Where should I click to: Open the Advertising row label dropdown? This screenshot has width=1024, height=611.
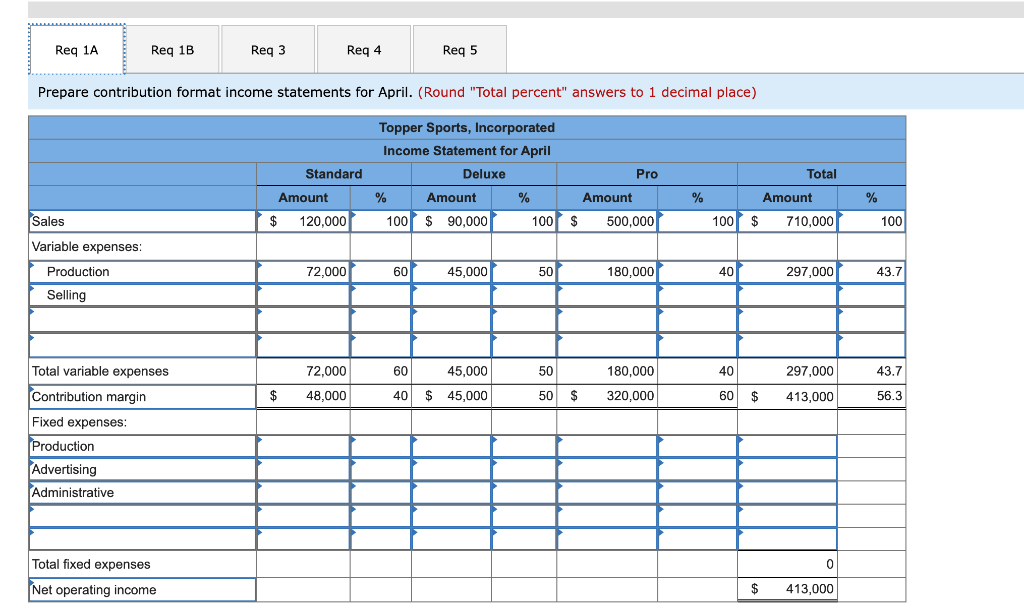pyautogui.click(x=142, y=469)
